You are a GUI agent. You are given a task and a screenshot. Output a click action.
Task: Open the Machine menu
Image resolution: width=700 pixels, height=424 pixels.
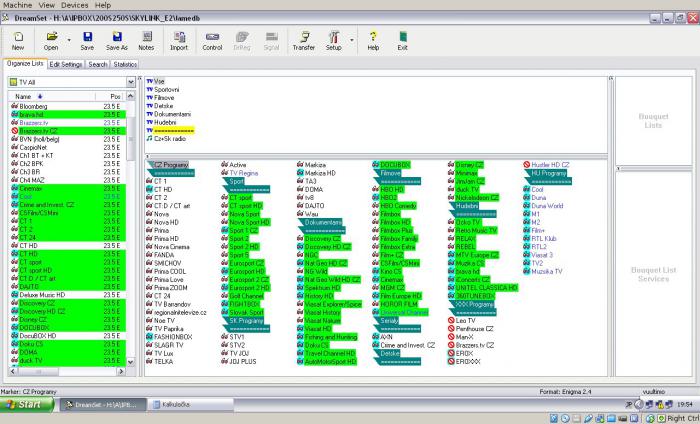click(17, 5)
